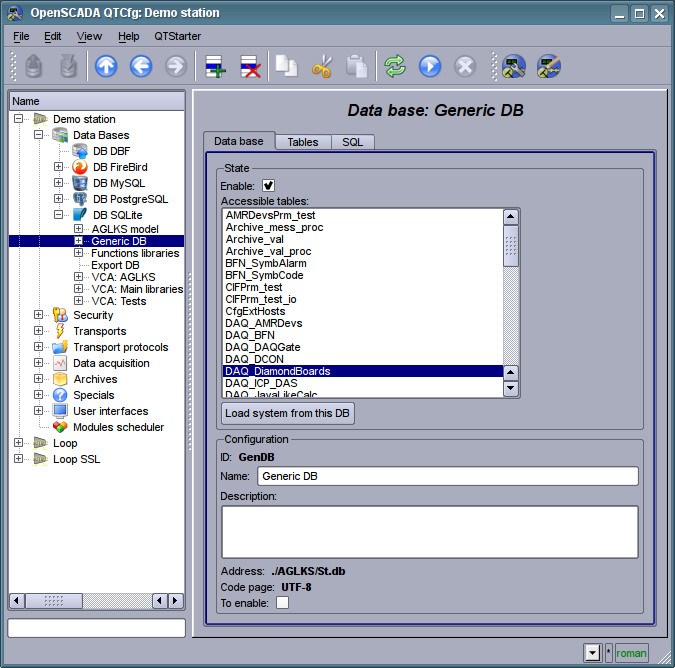Screen dimensions: 675x668
Task: Open the QTStarter menu
Action: click(x=177, y=36)
